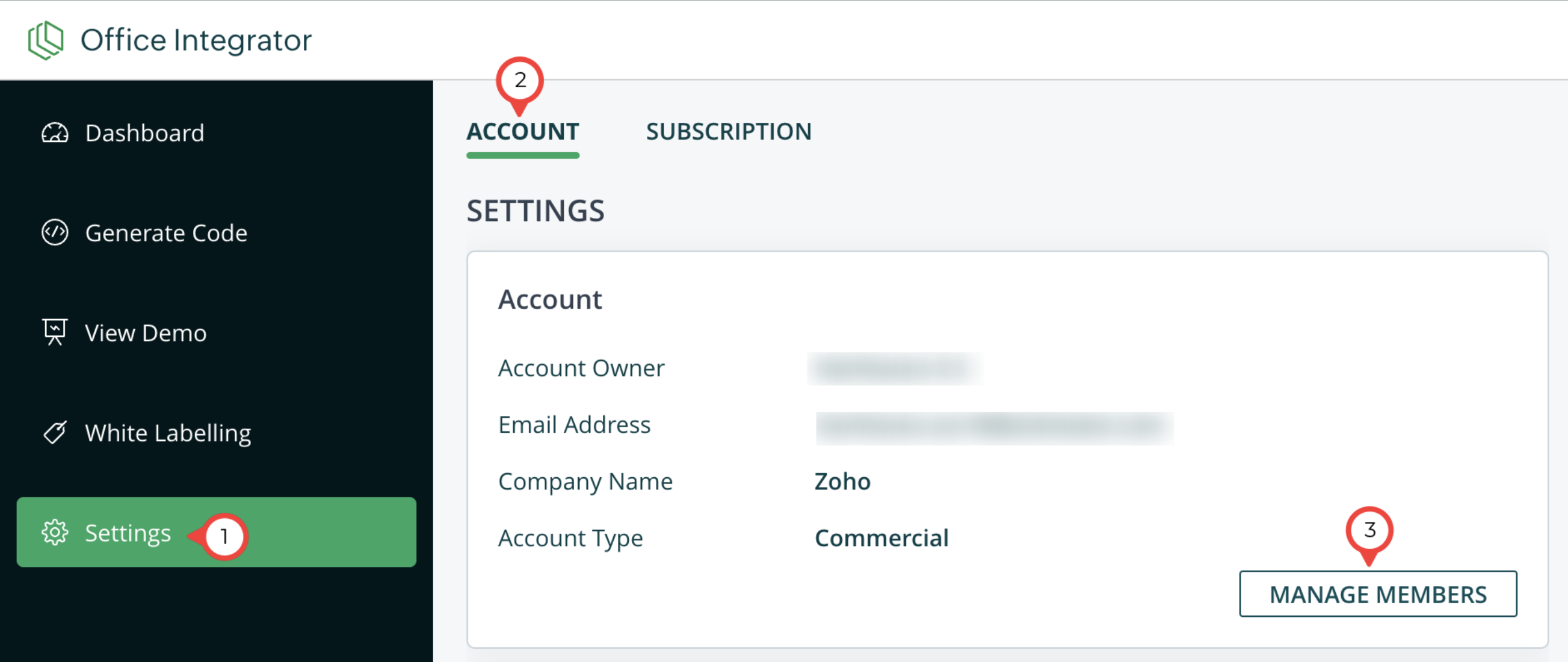Viewport: 1568px width, 662px height.
Task: Click the Dashboard gauge icon
Action: pyautogui.click(x=55, y=133)
